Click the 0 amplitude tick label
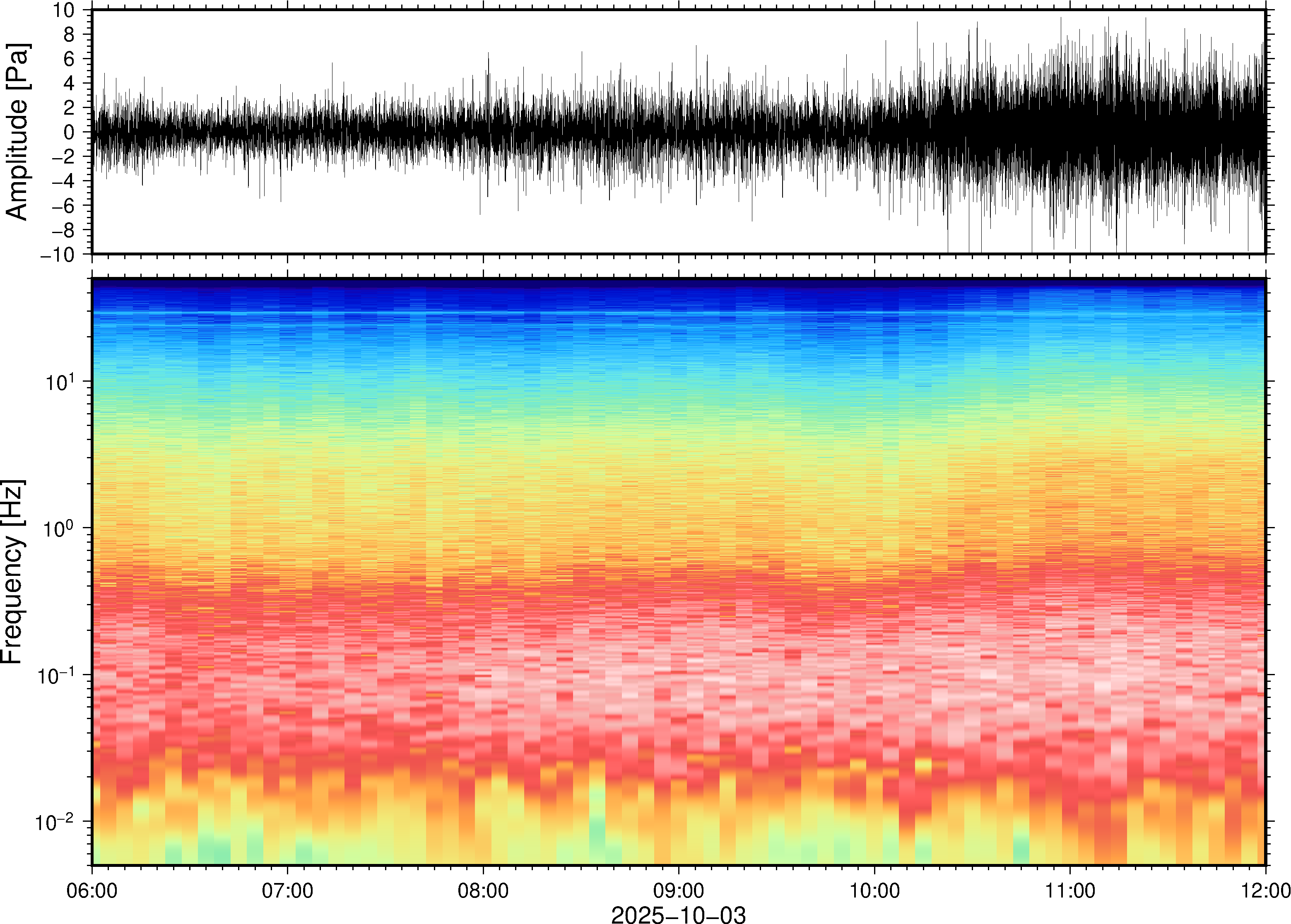 point(69,132)
